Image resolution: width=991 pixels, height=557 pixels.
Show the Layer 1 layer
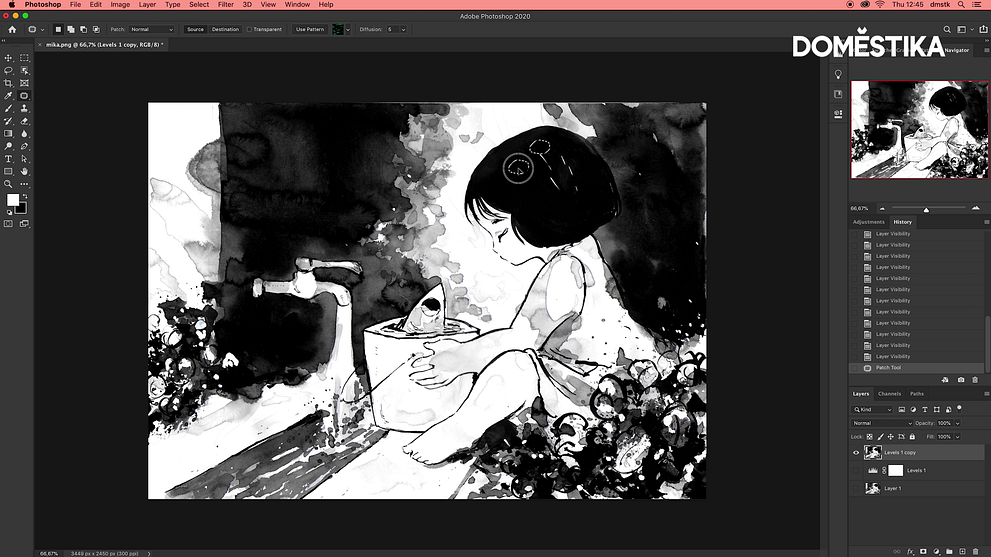(856, 488)
